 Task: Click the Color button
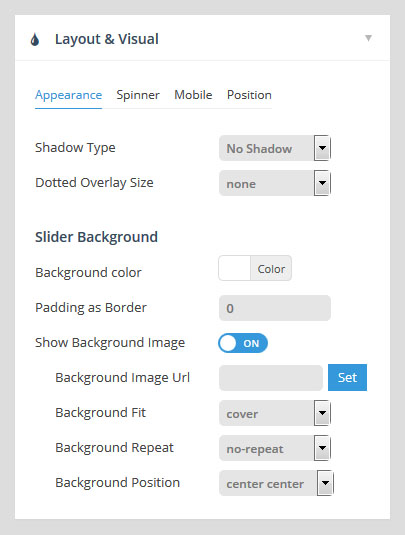point(271,268)
